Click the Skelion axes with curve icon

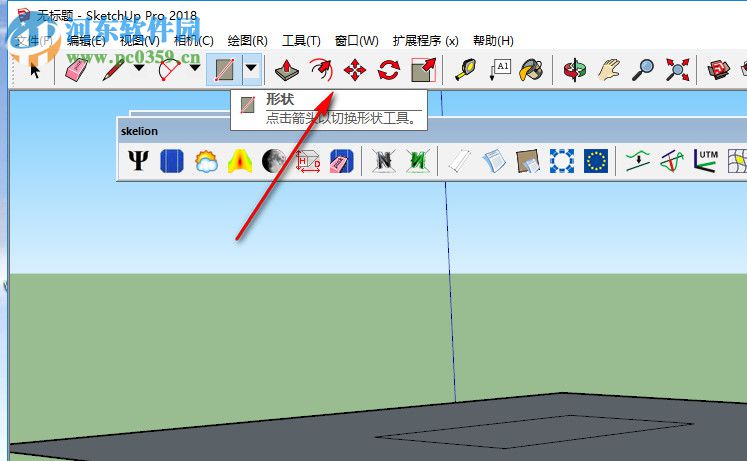[x=672, y=161]
